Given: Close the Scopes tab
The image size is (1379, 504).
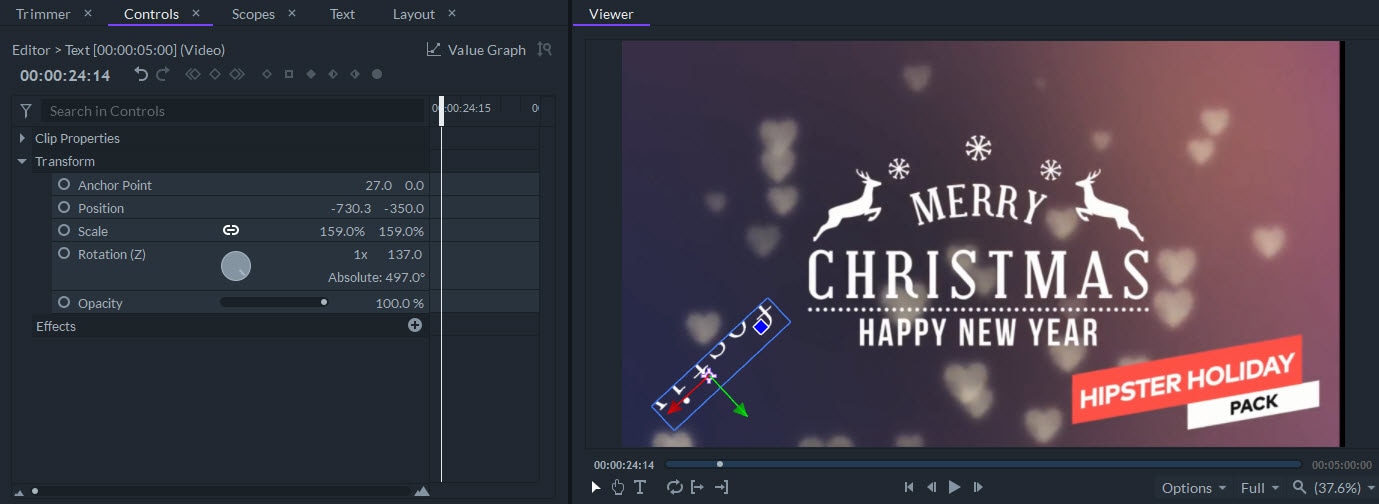Looking at the screenshot, I should pos(292,13).
